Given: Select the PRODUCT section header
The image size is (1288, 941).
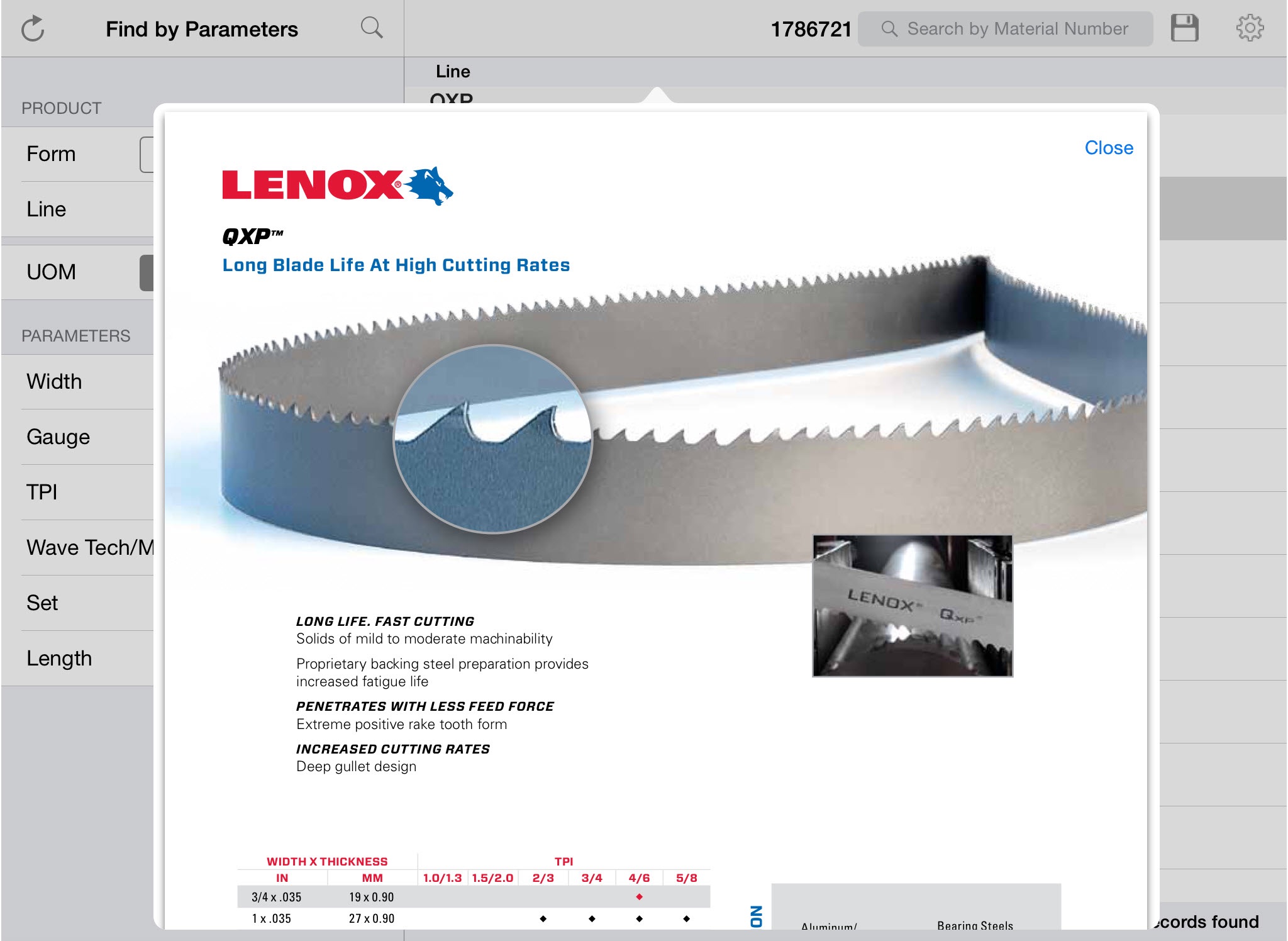Looking at the screenshot, I should (59, 107).
